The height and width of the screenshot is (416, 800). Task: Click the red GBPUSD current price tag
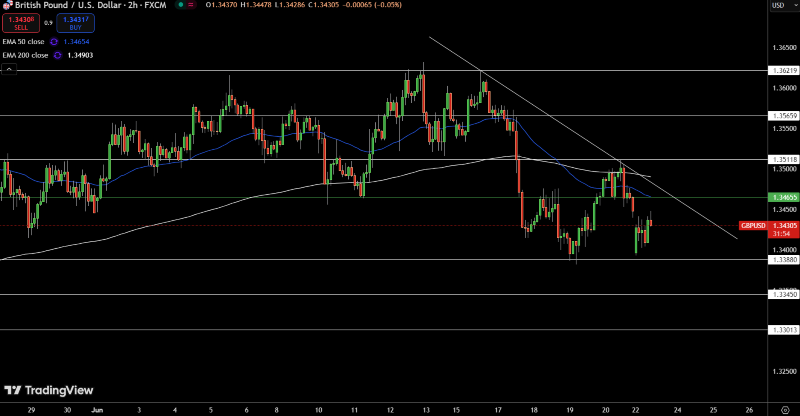(x=753, y=226)
